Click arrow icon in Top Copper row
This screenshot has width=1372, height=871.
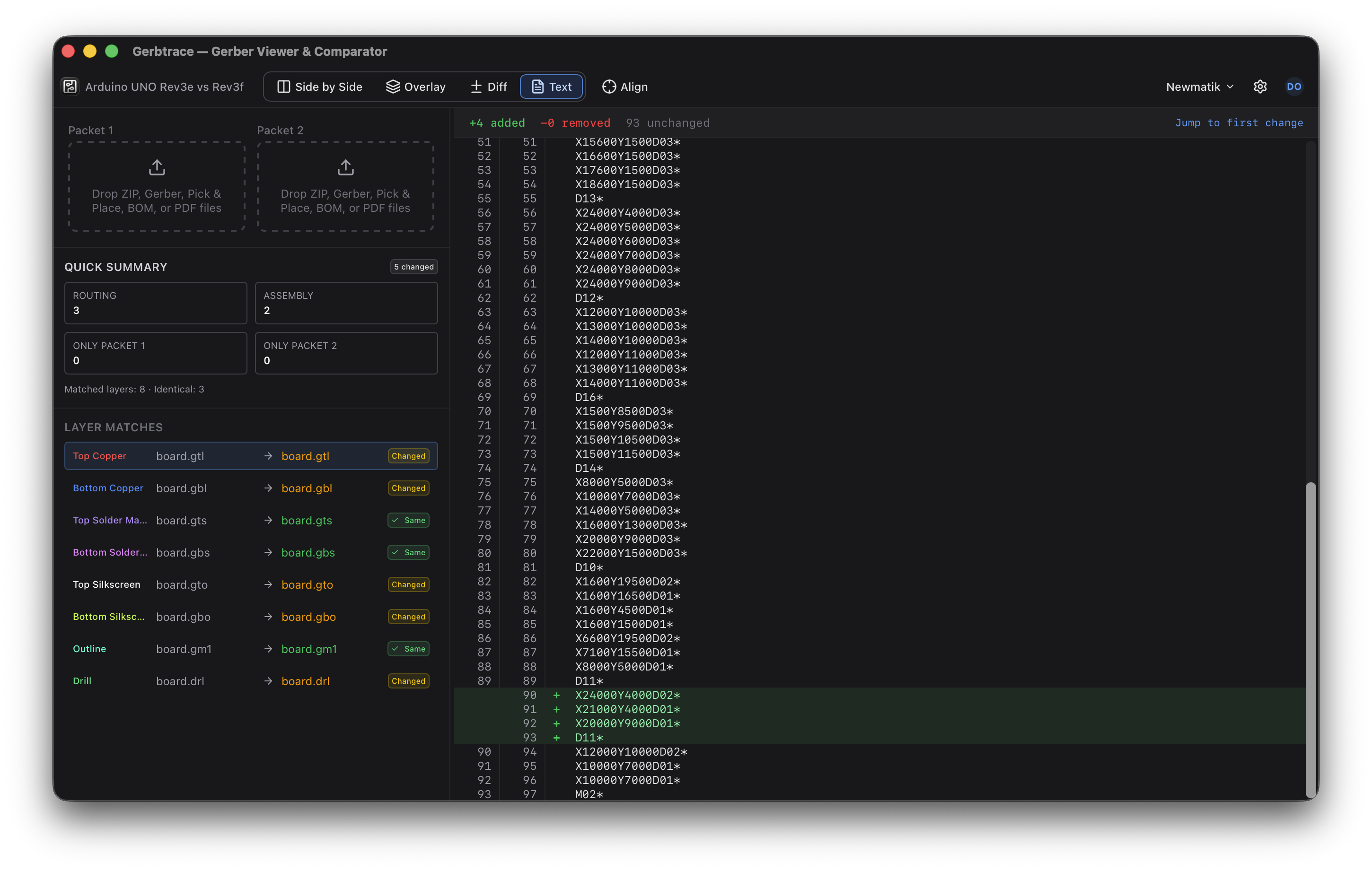pyautogui.click(x=268, y=456)
